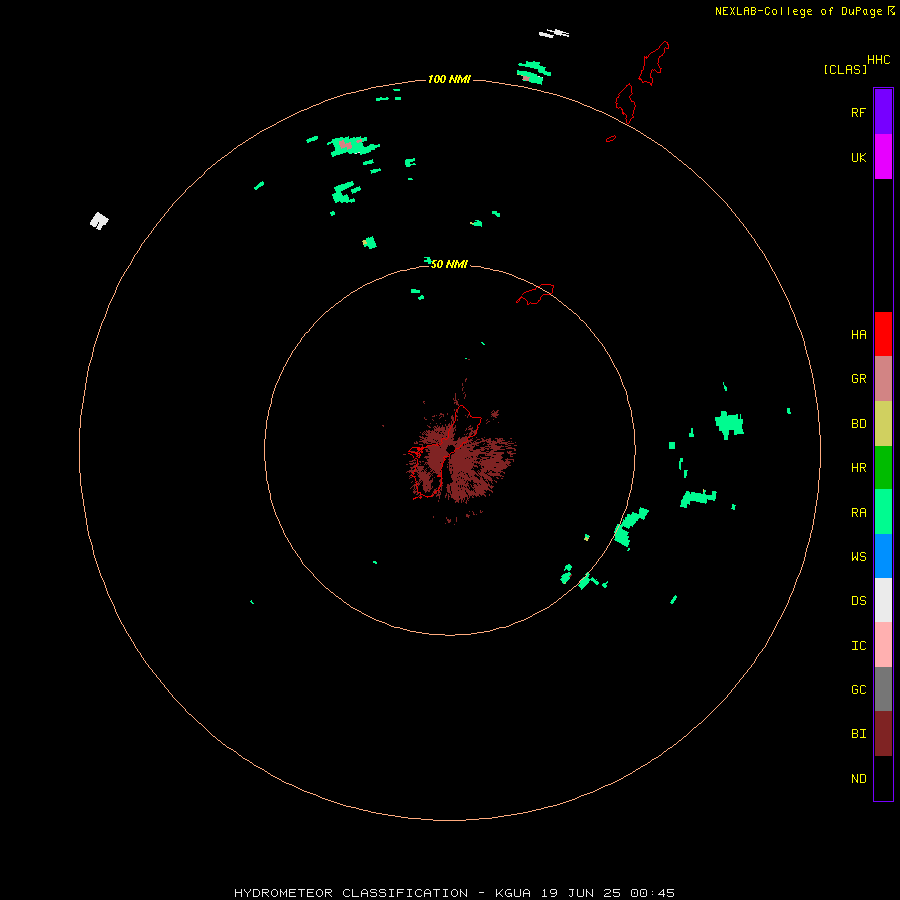Click the BD yellow legend swatch

tap(883, 424)
